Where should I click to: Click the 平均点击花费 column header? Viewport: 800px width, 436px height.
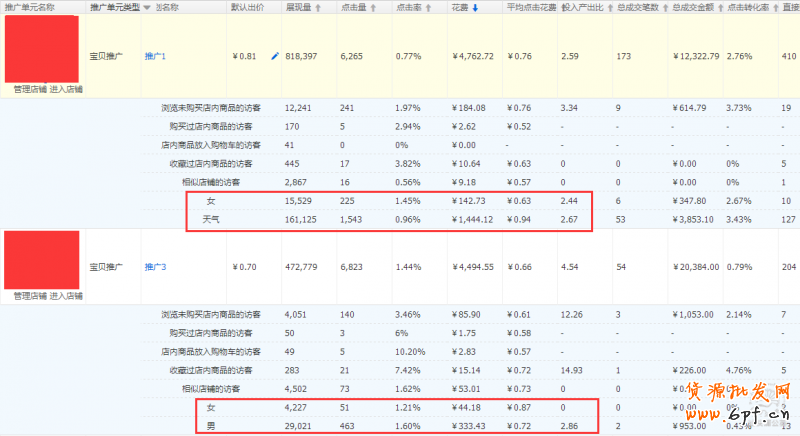(530, 8)
